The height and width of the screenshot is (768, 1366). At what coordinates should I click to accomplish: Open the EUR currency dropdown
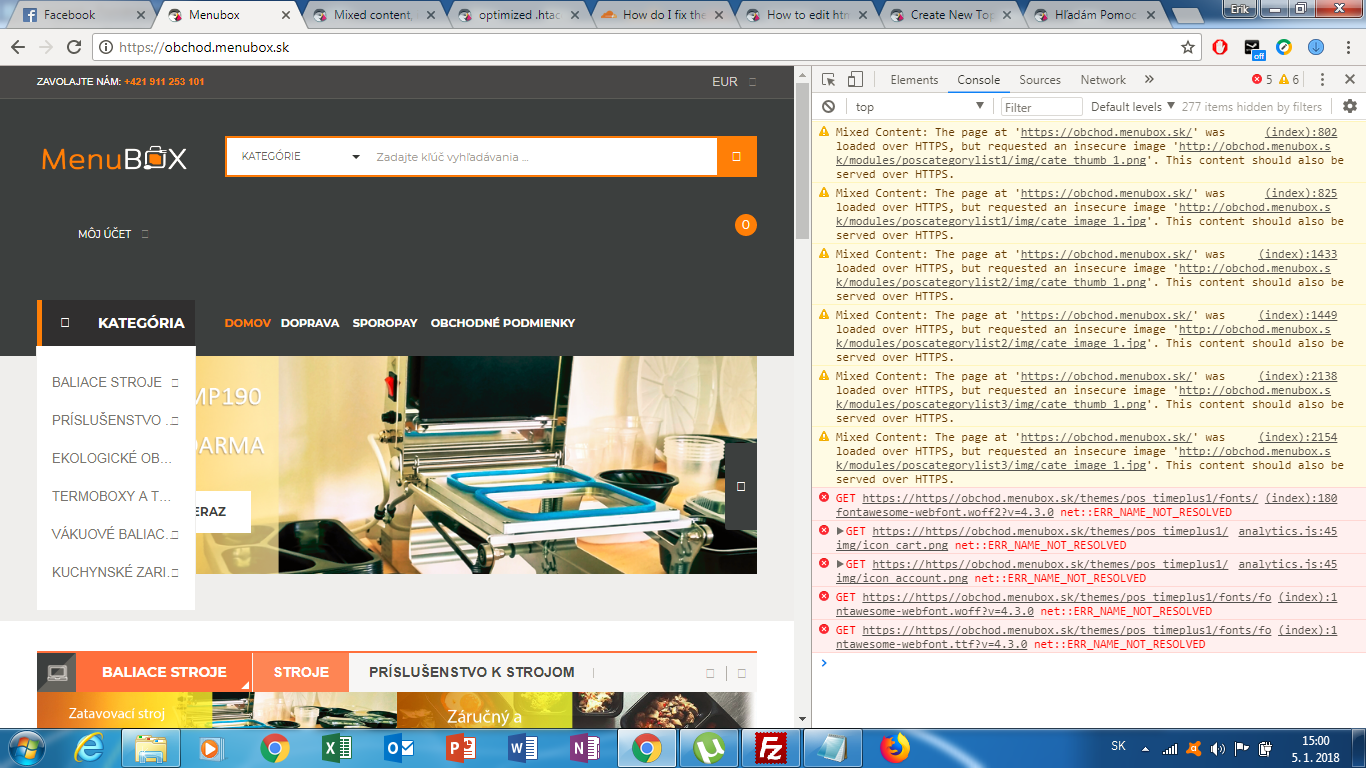(734, 82)
